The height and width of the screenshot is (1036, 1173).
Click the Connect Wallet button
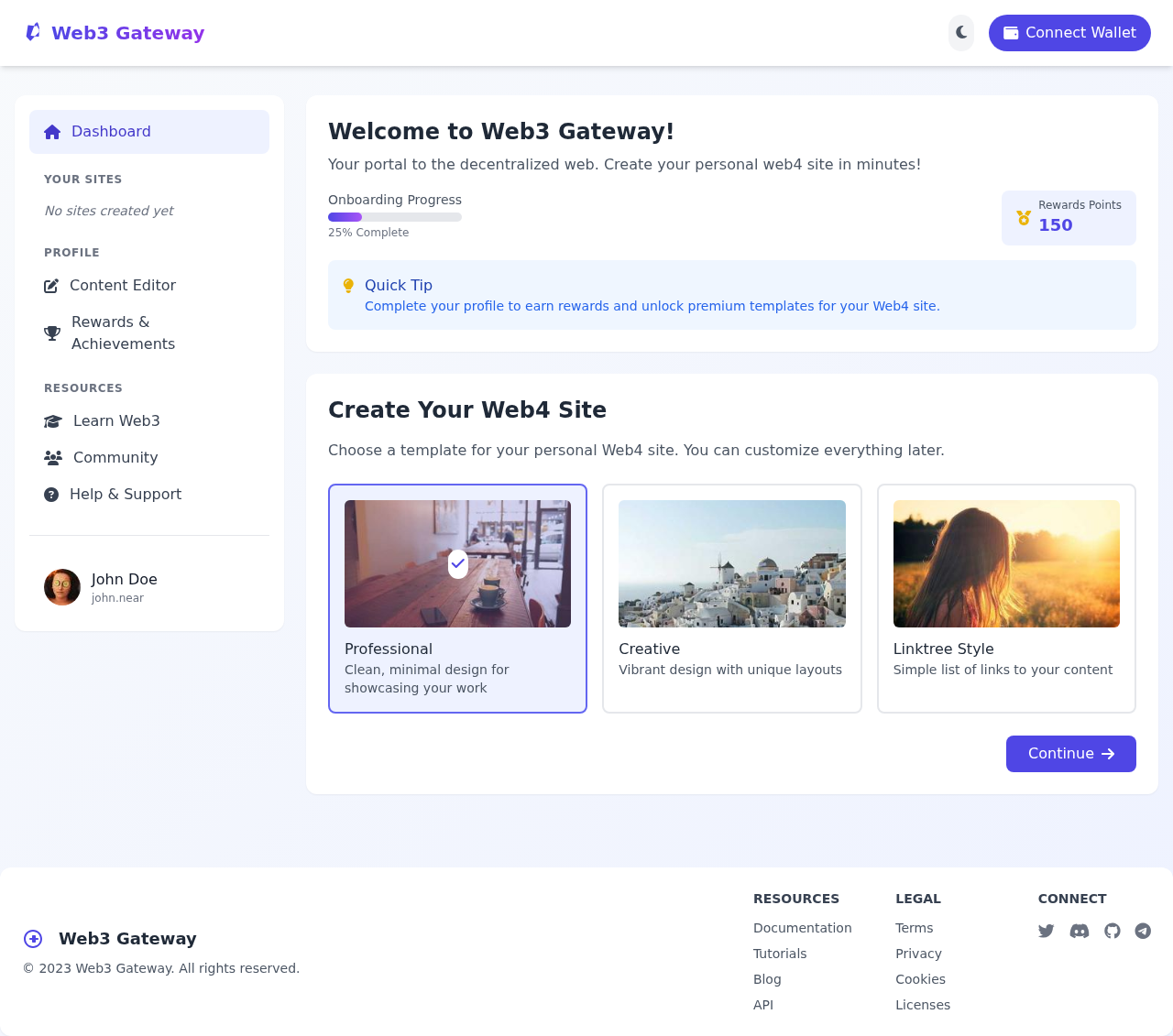coord(1069,32)
